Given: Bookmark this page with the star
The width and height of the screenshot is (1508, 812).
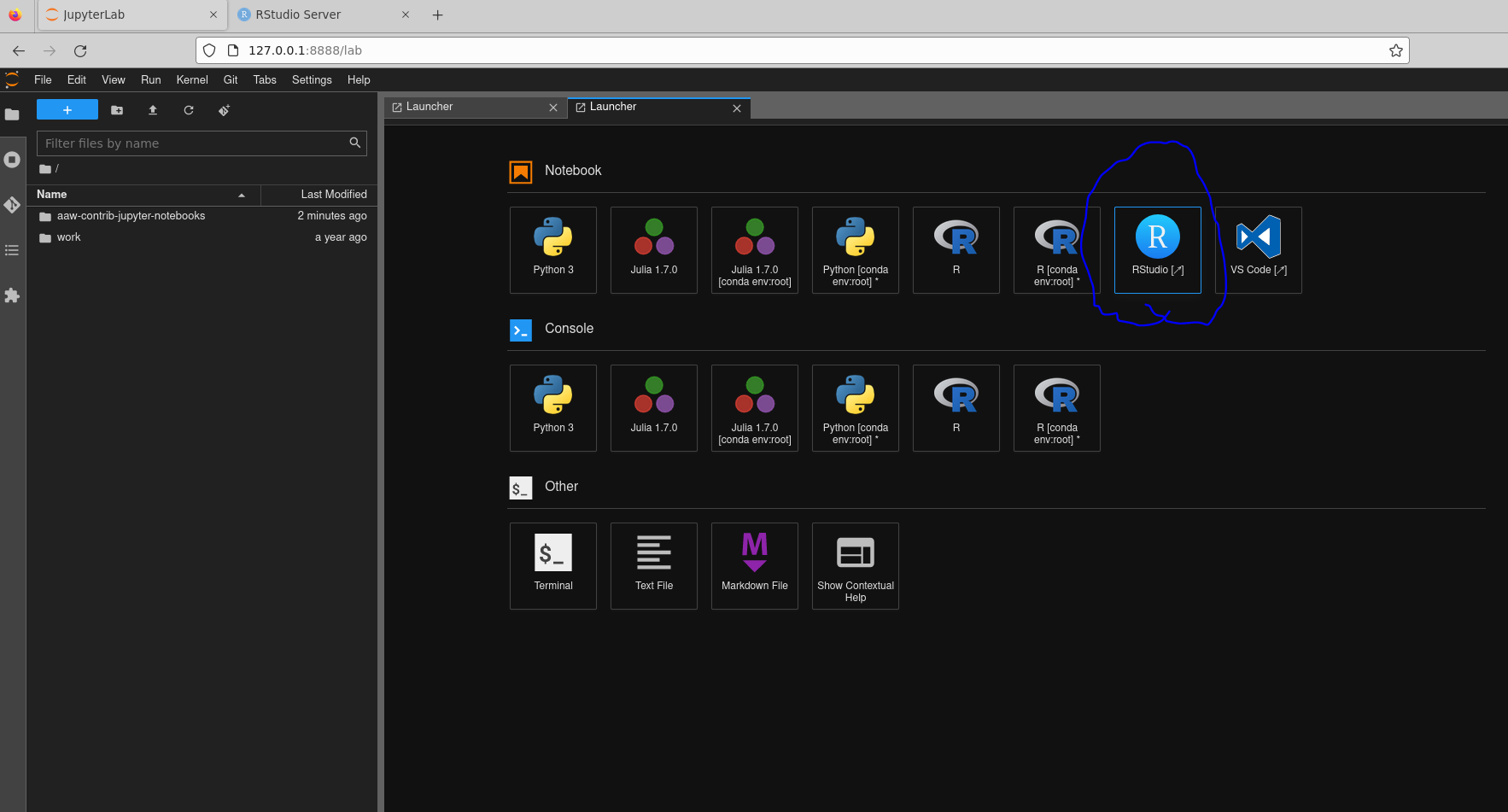Looking at the screenshot, I should [1395, 50].
